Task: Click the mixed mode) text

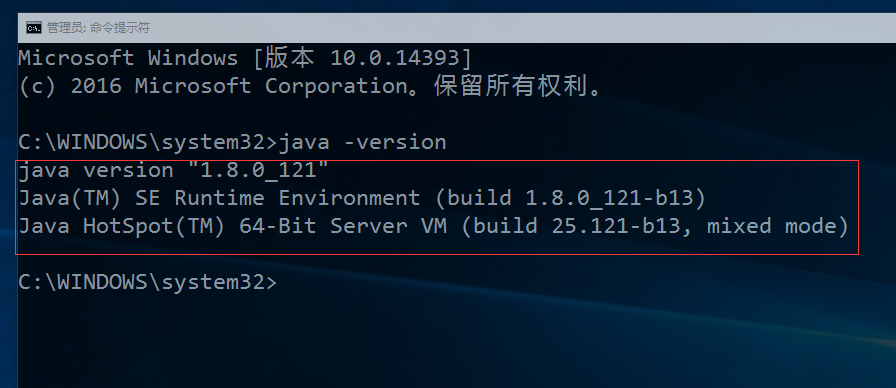Action: (778, 226)
